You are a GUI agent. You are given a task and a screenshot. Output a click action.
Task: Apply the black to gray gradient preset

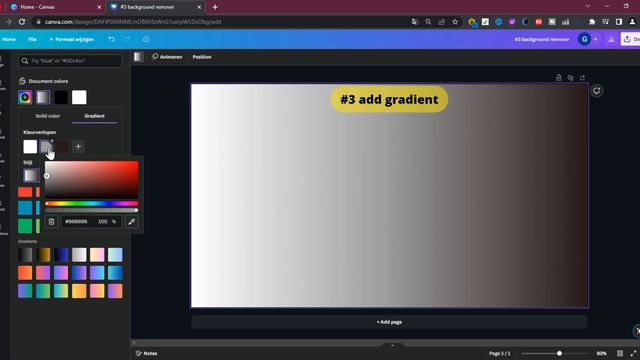(x=25, y=255)
